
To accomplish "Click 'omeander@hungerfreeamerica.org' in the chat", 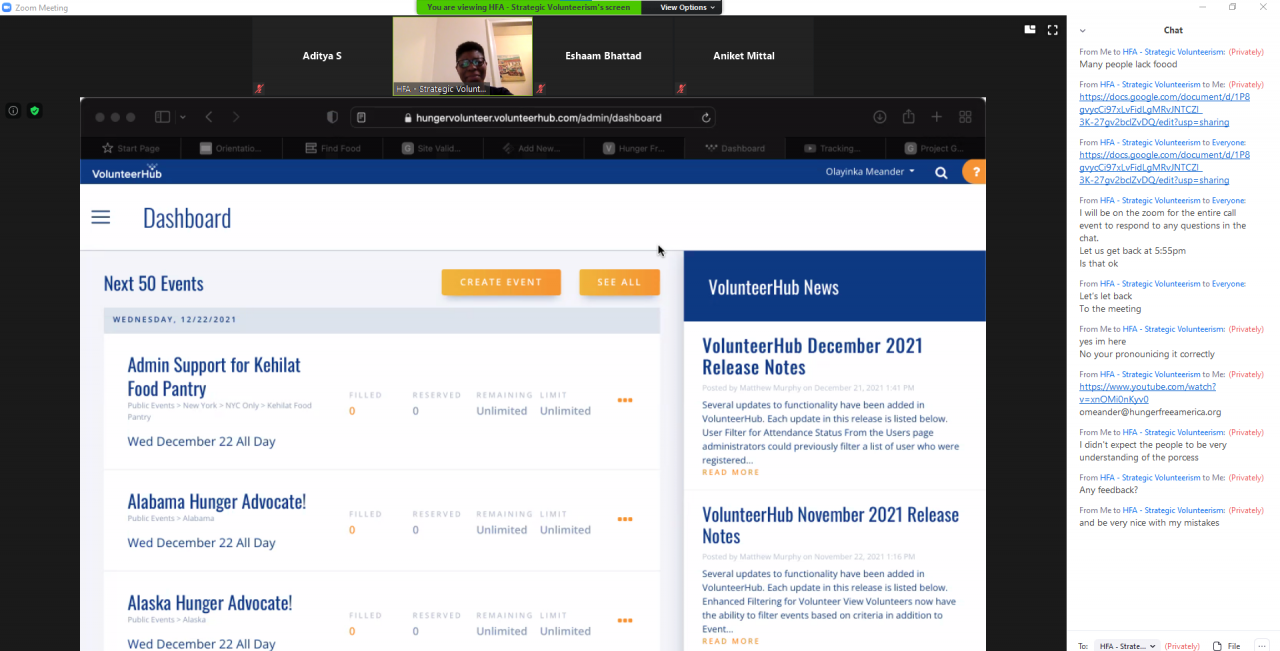I will pyautogui.click(x=1150, y=412).
